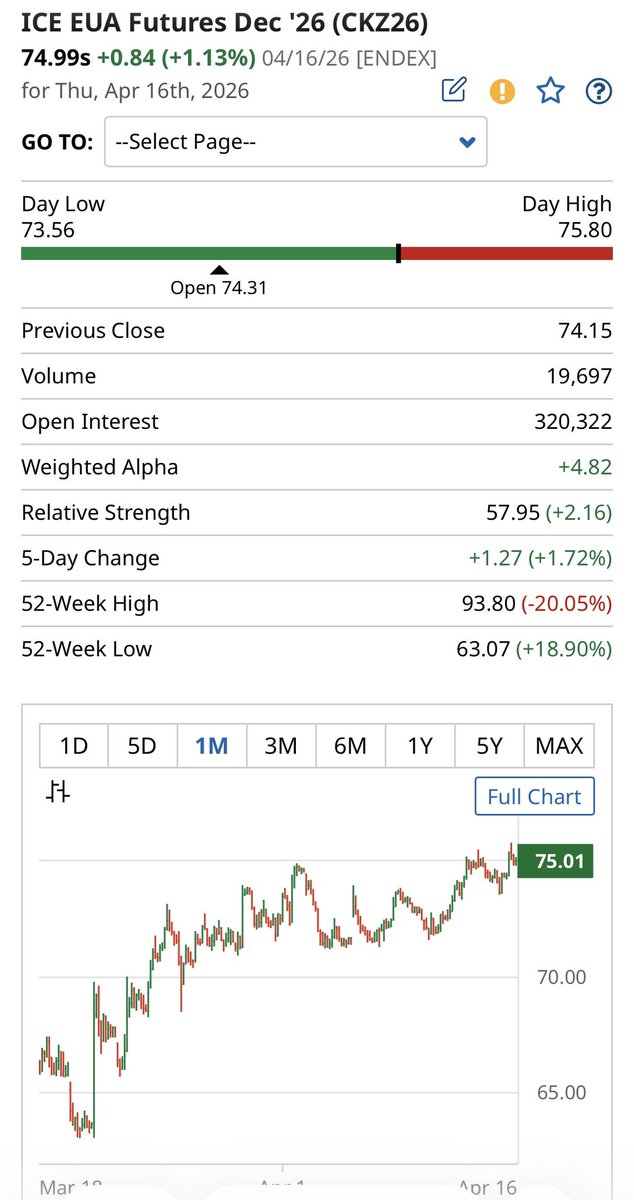The height and width of the screenshot is (1200, 634).
Task: Click the Day Low 73.56 value
Action: (x=48, y=229)
